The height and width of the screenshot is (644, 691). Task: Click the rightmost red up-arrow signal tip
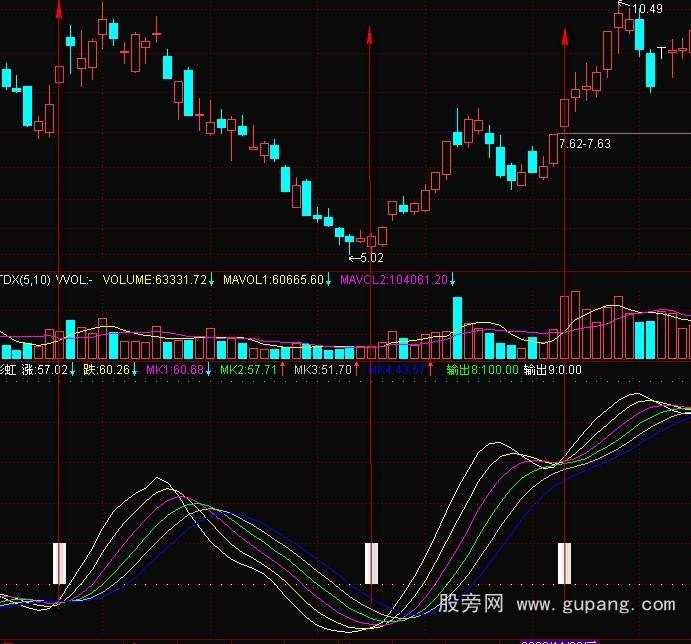tap(565, 35)
